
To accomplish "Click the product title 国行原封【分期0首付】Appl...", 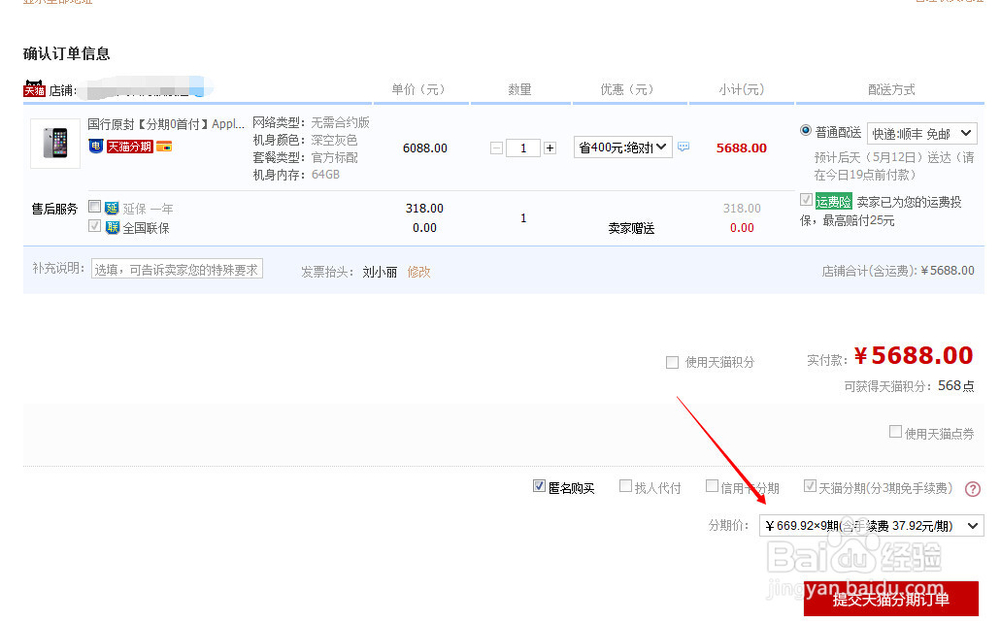I will [166, 124].
